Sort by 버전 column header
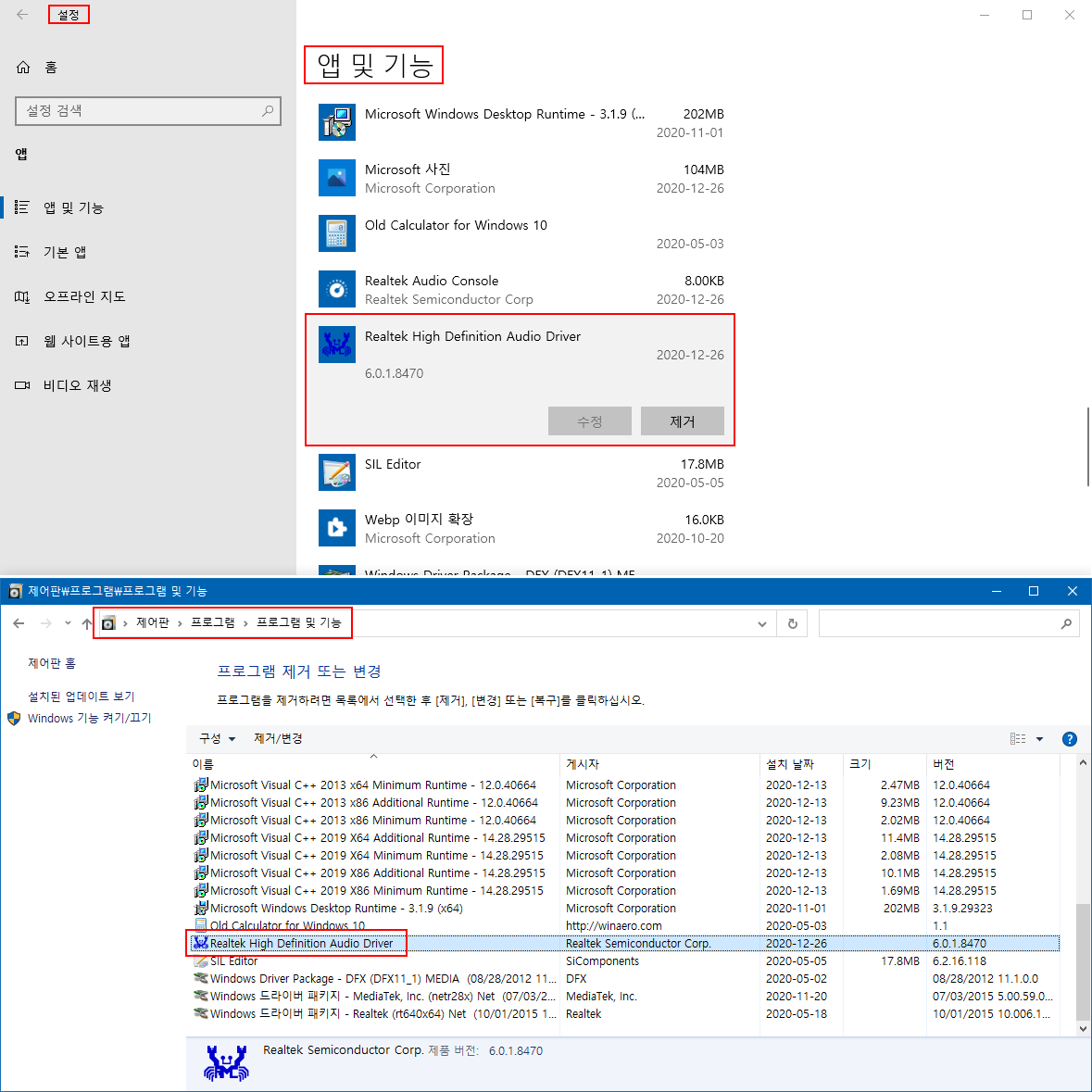Image resolution: width=1092 pixels, height=1092 pixels. click(x=992, y=764)
